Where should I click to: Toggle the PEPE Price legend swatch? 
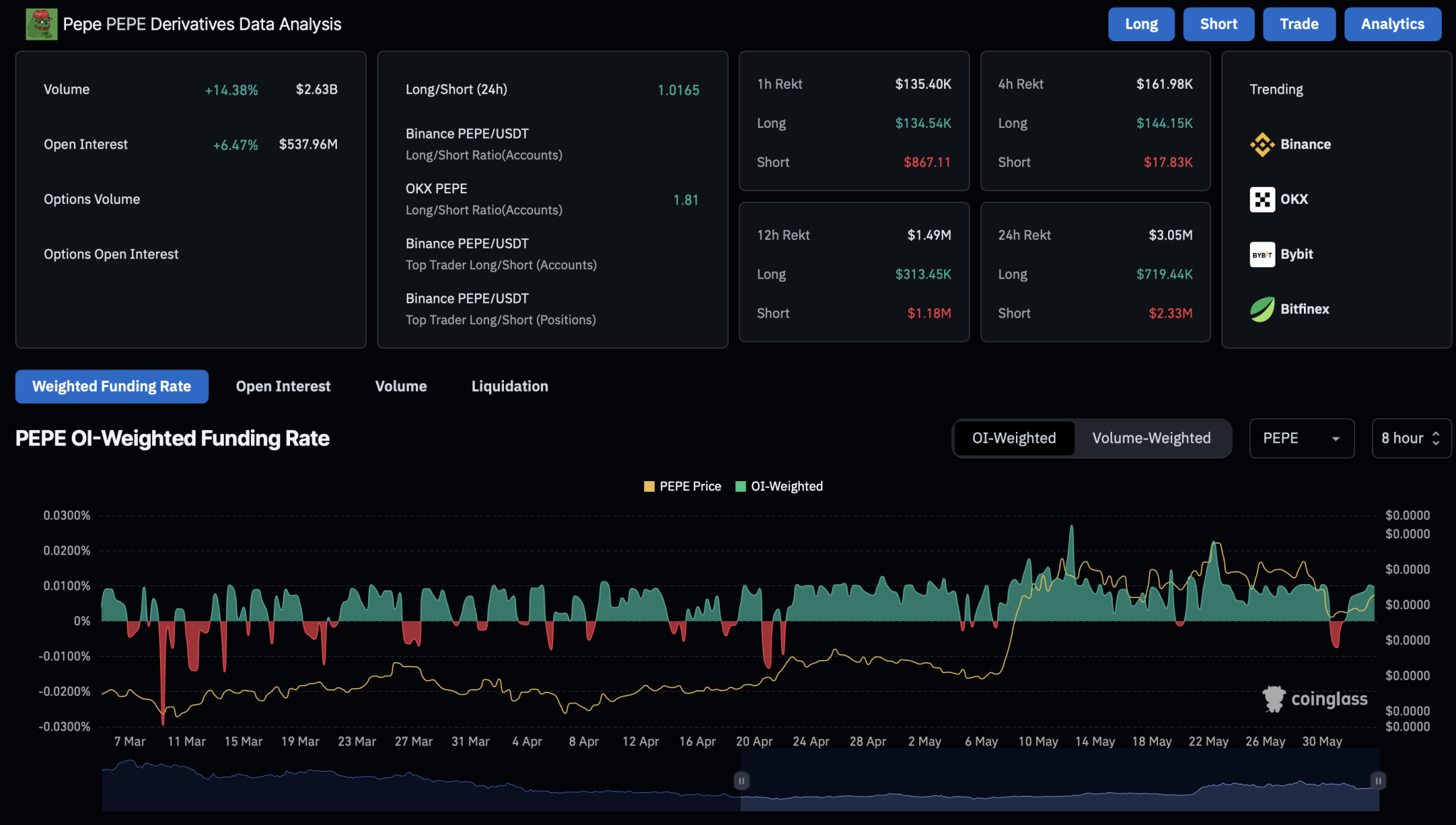click(x=648, y=487)
